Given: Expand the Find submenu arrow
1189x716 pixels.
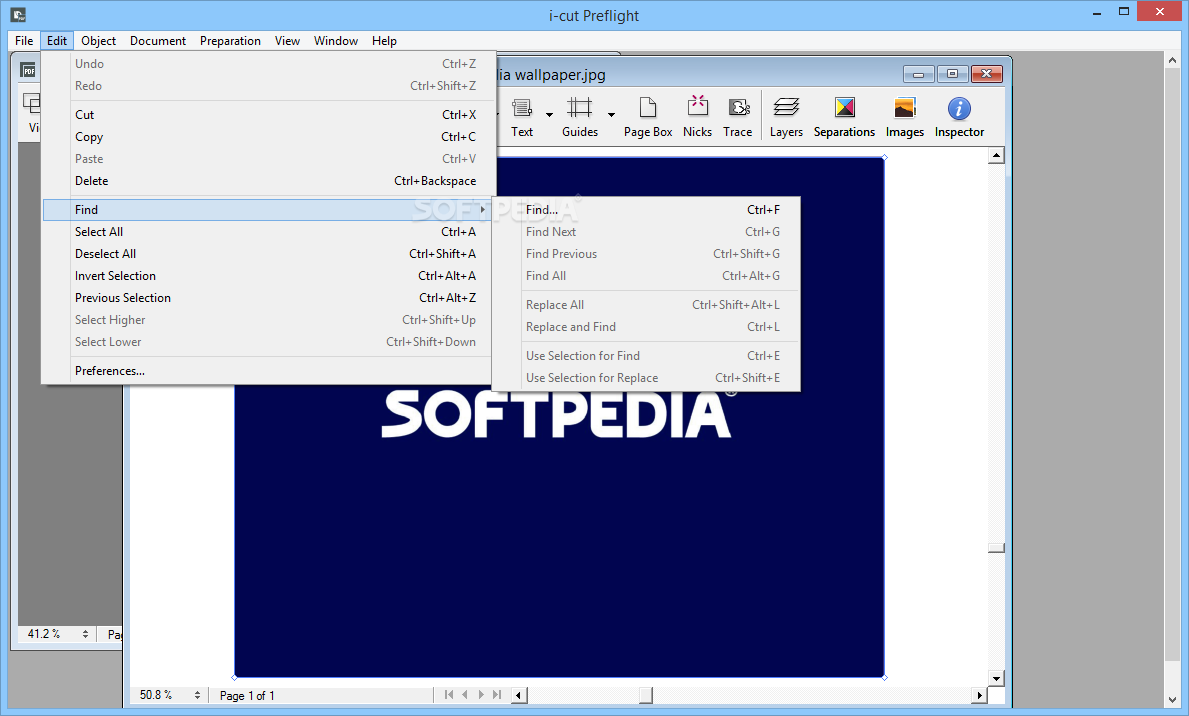Looking at the screenshot, I should (x=482, y=209).
